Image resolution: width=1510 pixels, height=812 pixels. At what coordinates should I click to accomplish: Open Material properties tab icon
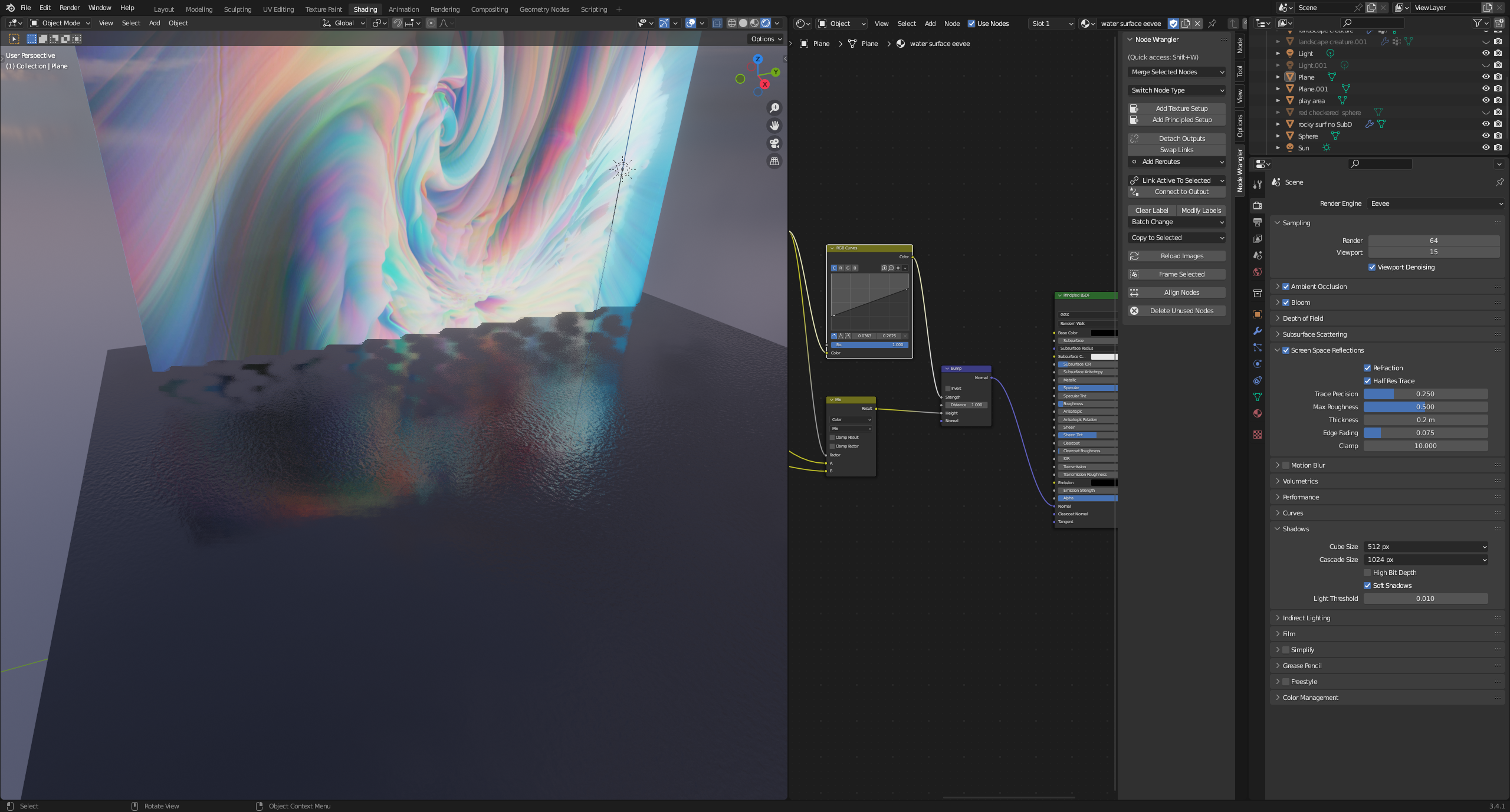pyautogui.click(x=1258, y=413)
